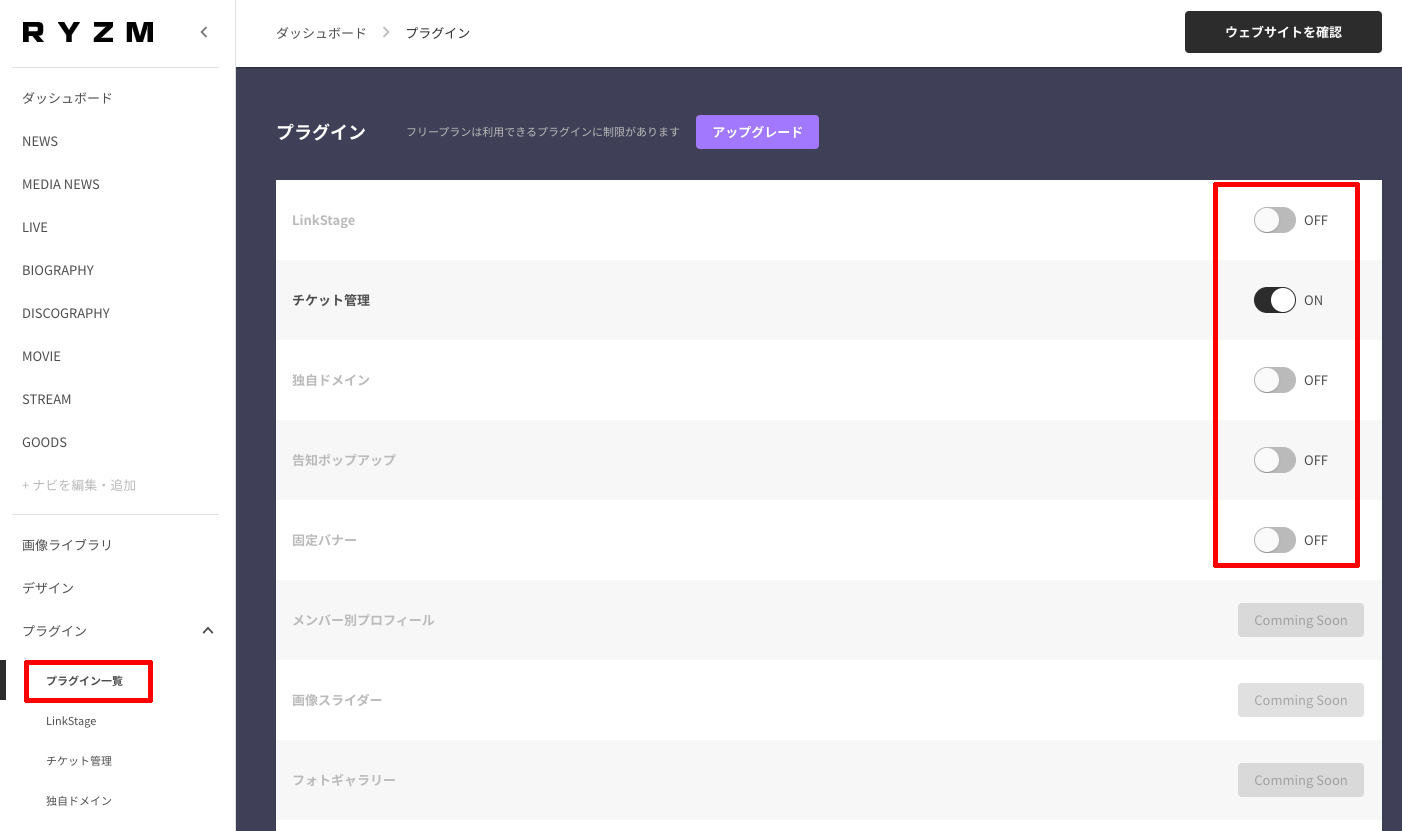The width and height of the screenshot is (1402, 831).
Task: Open デザイン in the sidebar
Action: [48, 588]
